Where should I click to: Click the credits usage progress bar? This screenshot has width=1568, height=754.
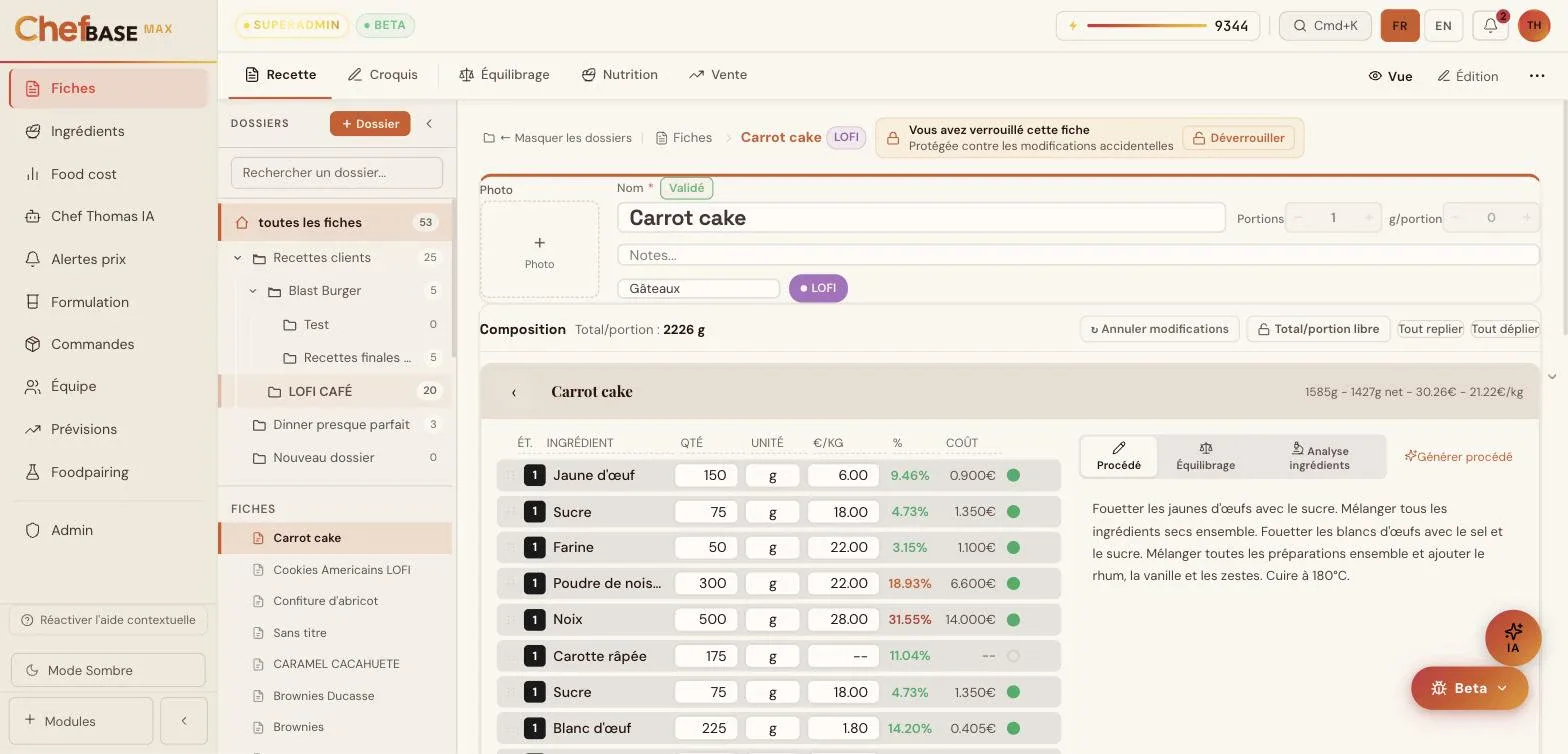1146,26
